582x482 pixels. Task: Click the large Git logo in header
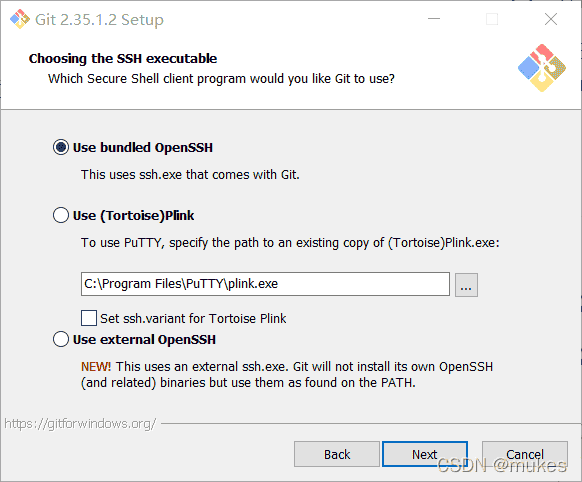(542, 68)
